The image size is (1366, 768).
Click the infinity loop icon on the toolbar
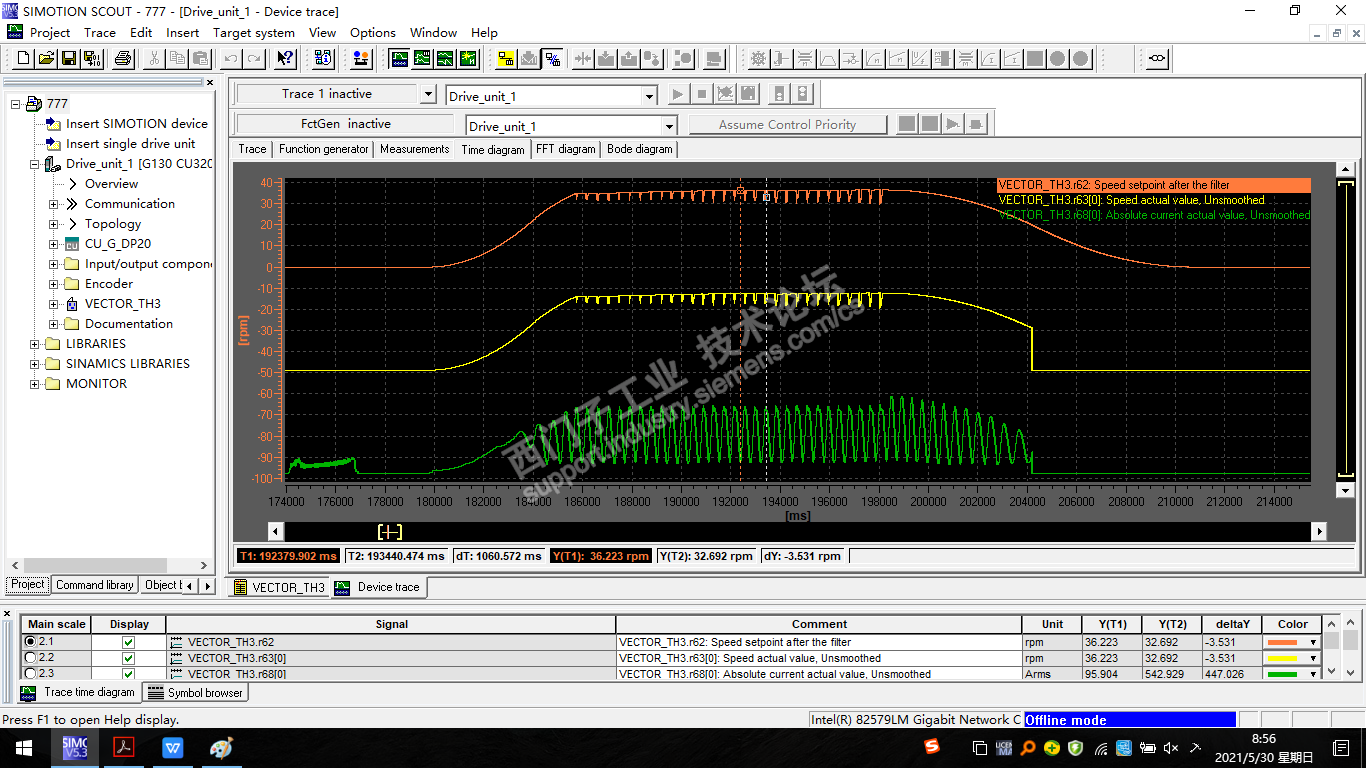1157,59
